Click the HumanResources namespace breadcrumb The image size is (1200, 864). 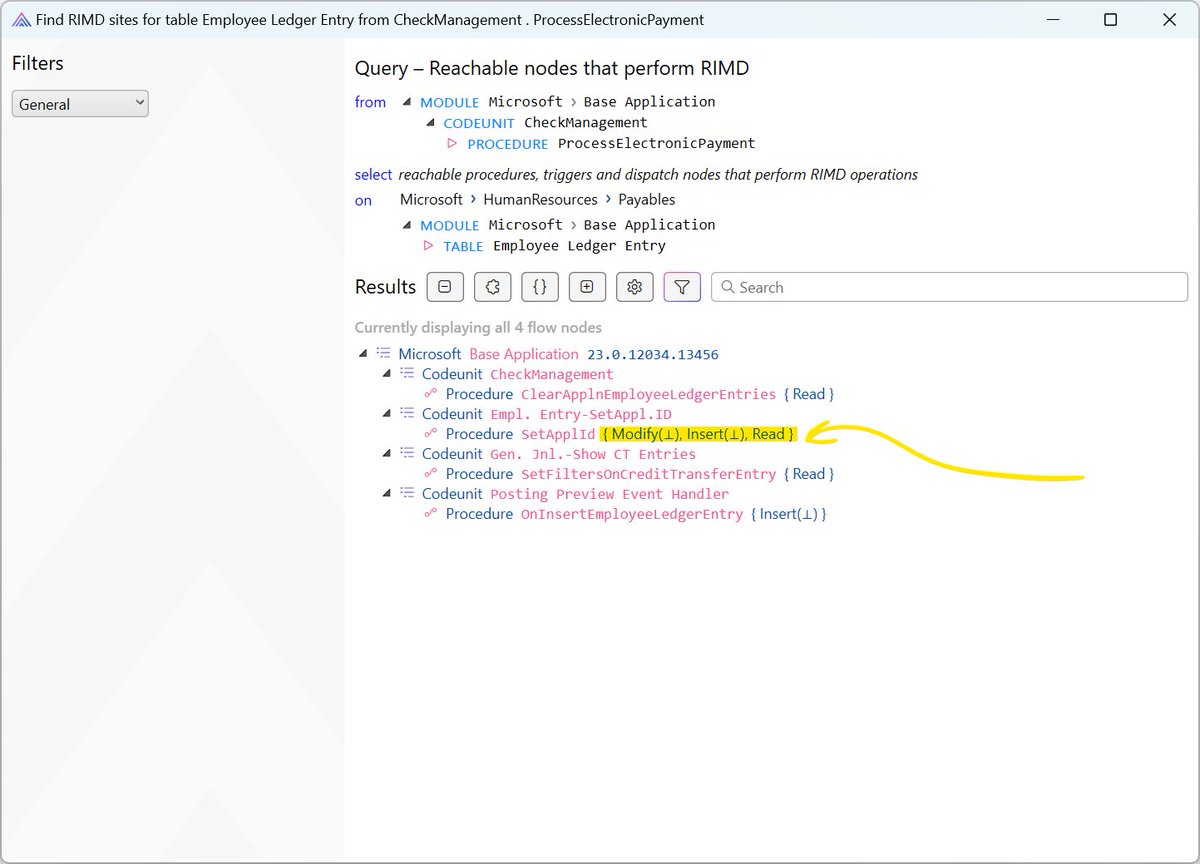click(540, 200)
